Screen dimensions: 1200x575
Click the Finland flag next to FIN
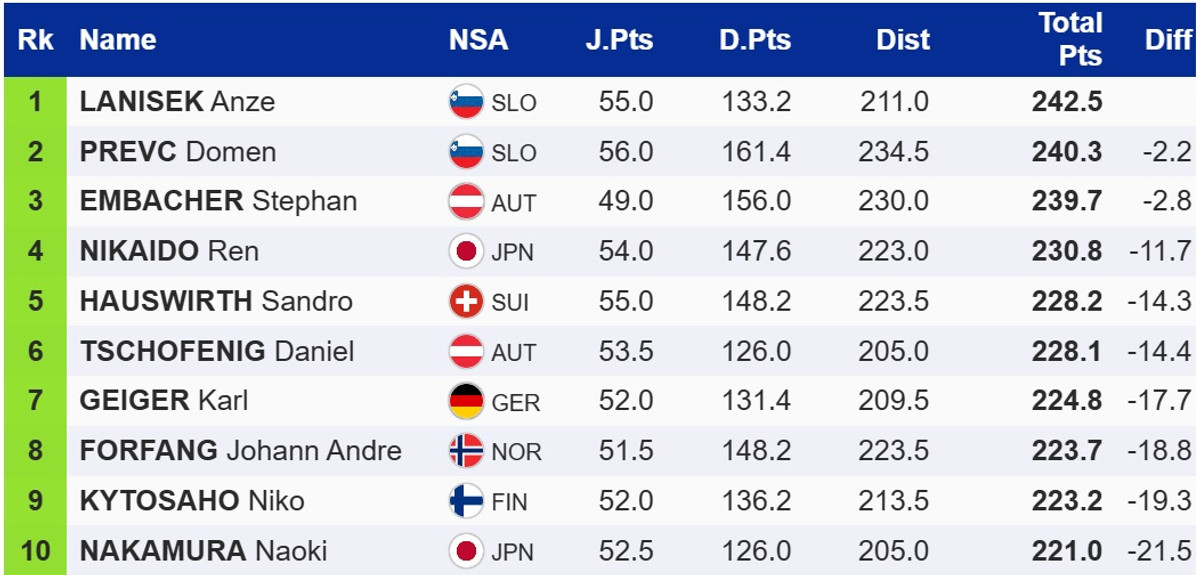tap(466, 501)
